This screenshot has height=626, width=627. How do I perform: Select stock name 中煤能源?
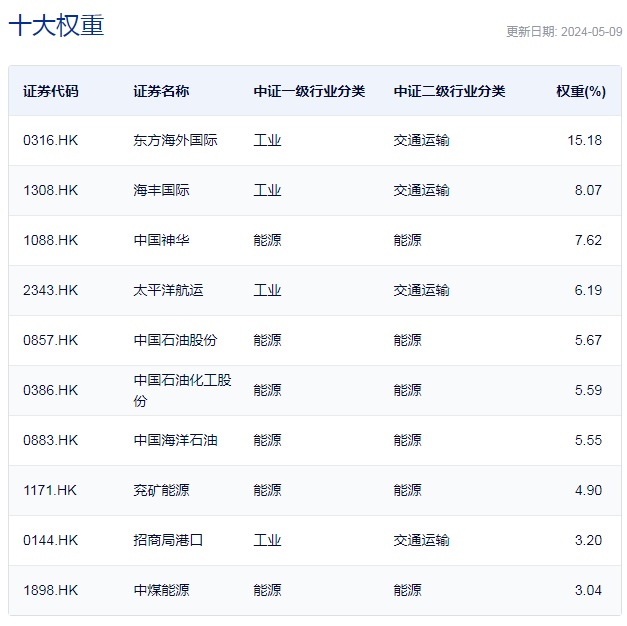pos(161,590)
